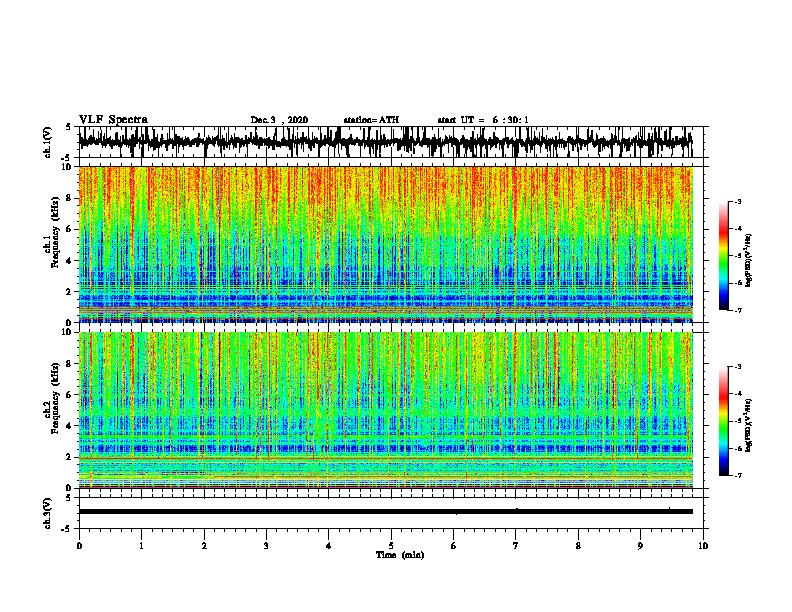Click the ch.2 "Frequency (kHz)" axis label
This screenshot has width=792, height=612.
[55, 398]
